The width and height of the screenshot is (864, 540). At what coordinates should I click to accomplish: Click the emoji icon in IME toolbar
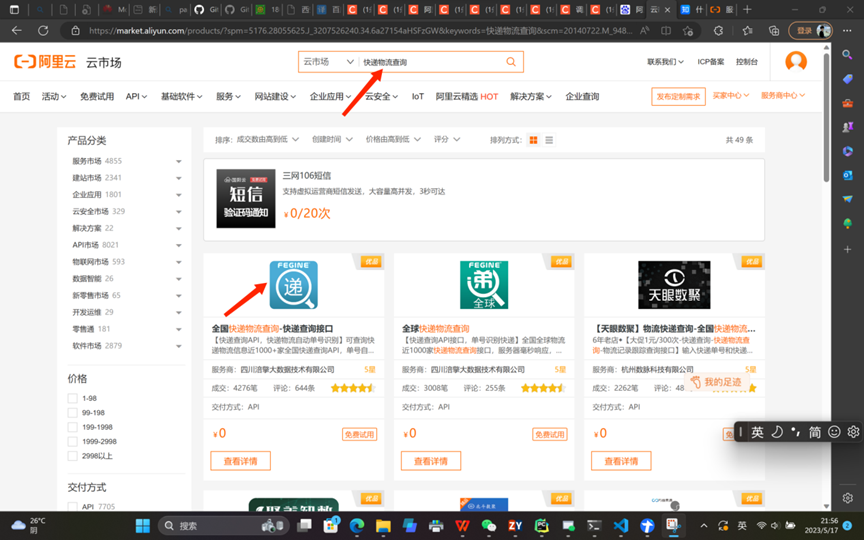(834, 432)
